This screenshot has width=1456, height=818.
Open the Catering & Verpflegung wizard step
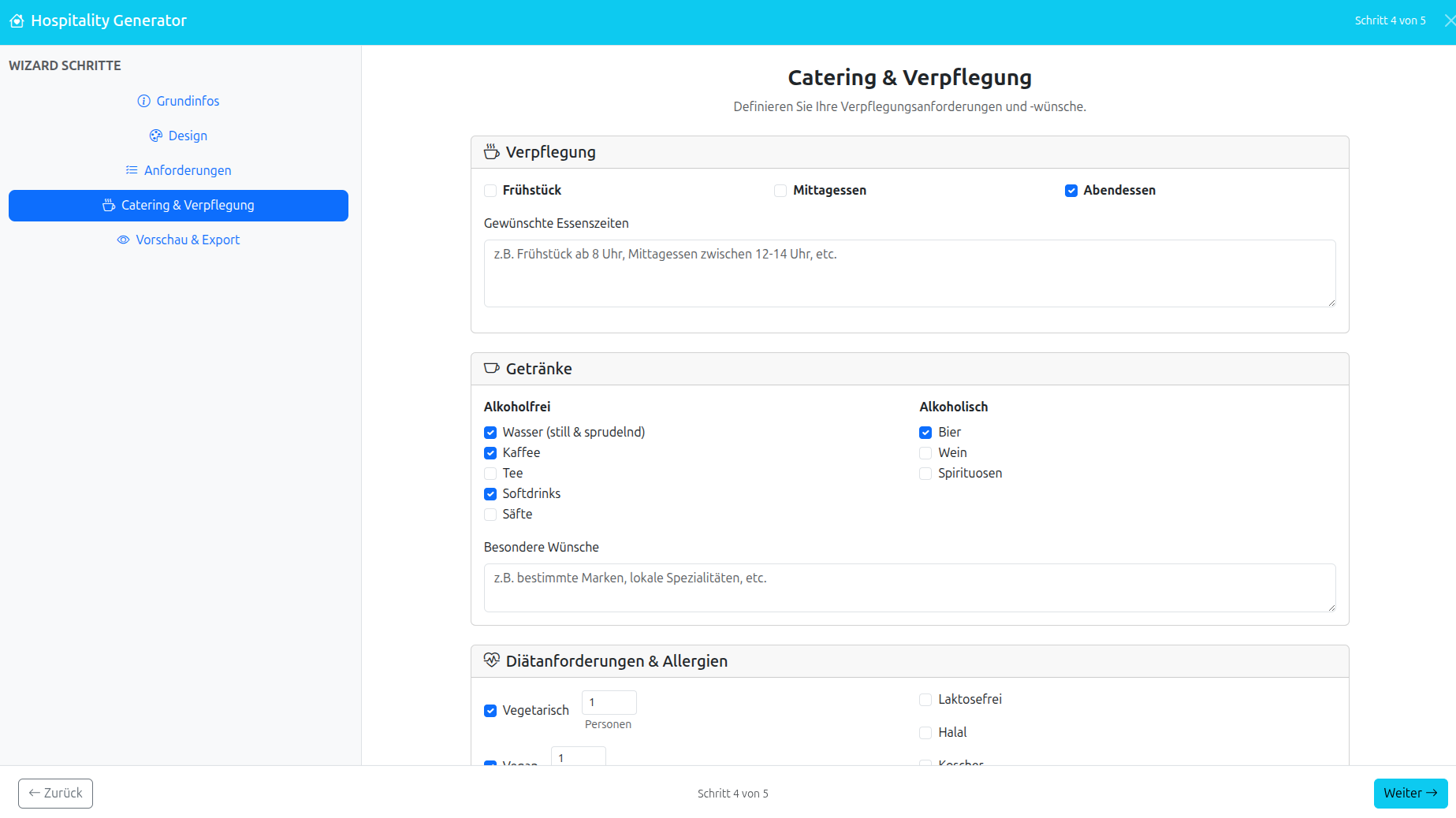pos(178,206)
